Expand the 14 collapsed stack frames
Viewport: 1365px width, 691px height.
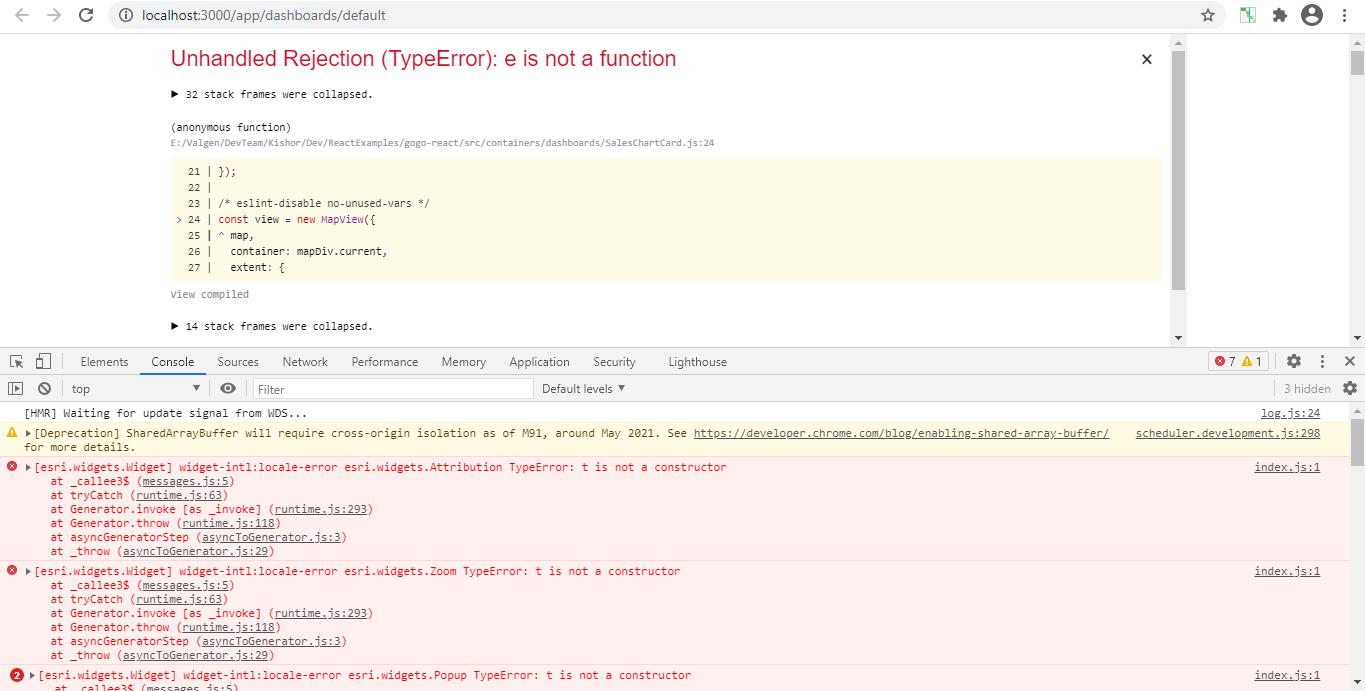(x=272, y=326)
